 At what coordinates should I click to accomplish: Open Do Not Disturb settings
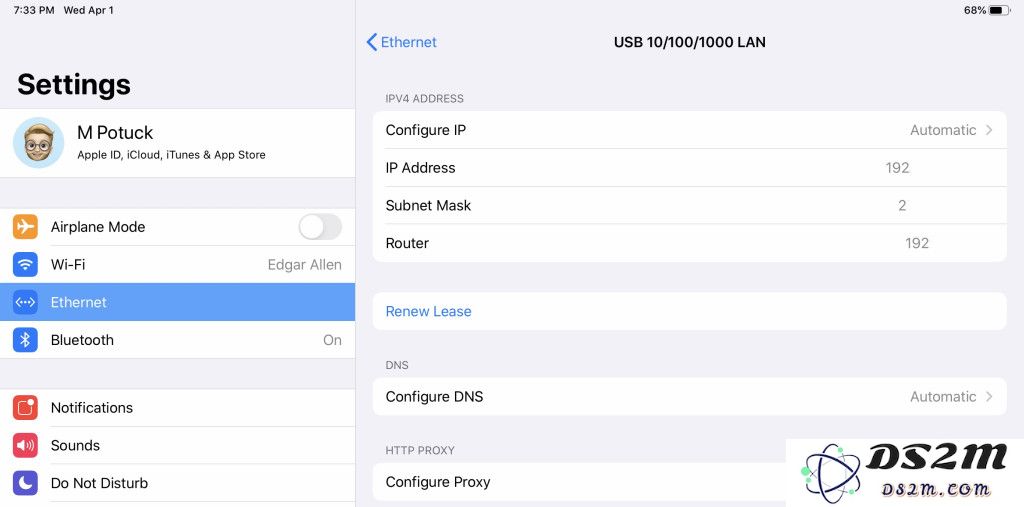pyautogui.click(x=178, y=483)
